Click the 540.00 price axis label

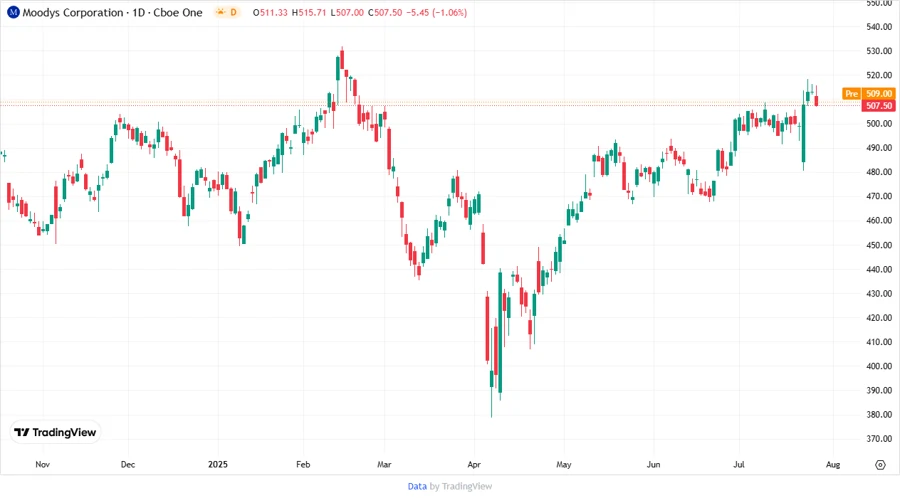point(879,26)
